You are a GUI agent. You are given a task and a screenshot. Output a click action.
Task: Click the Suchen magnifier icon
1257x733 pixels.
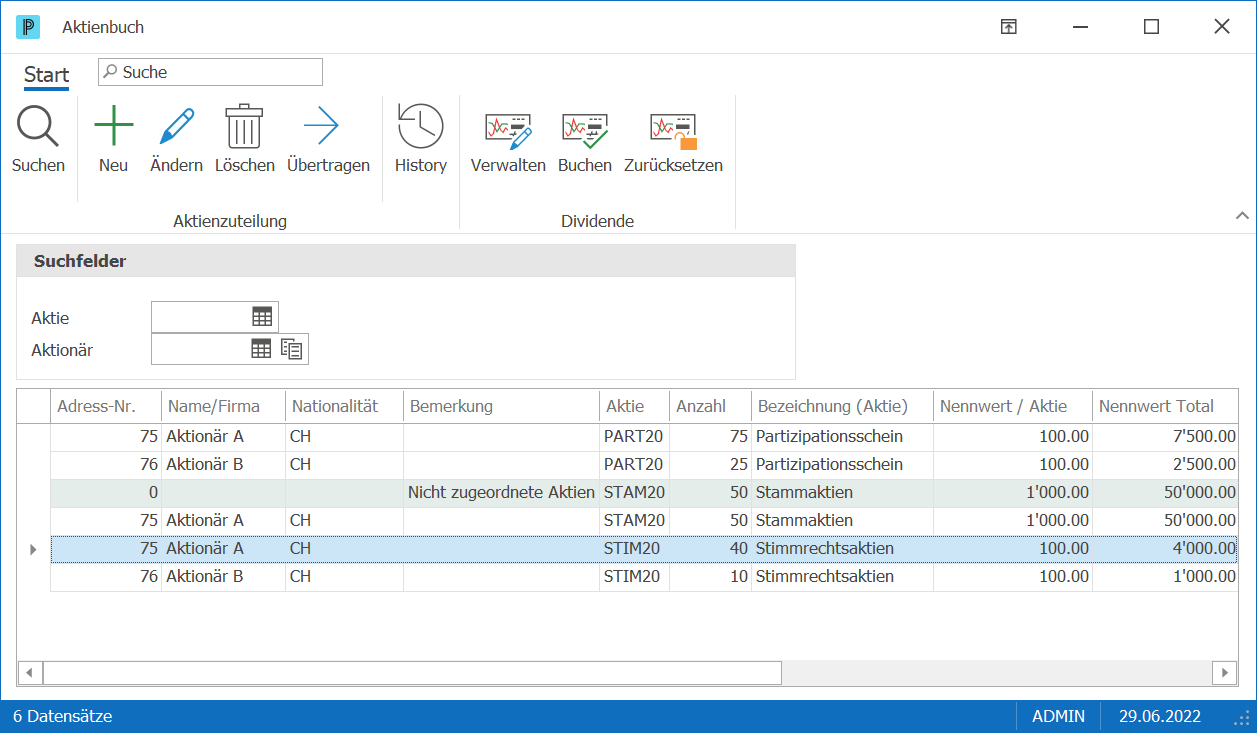coord(38,127)
